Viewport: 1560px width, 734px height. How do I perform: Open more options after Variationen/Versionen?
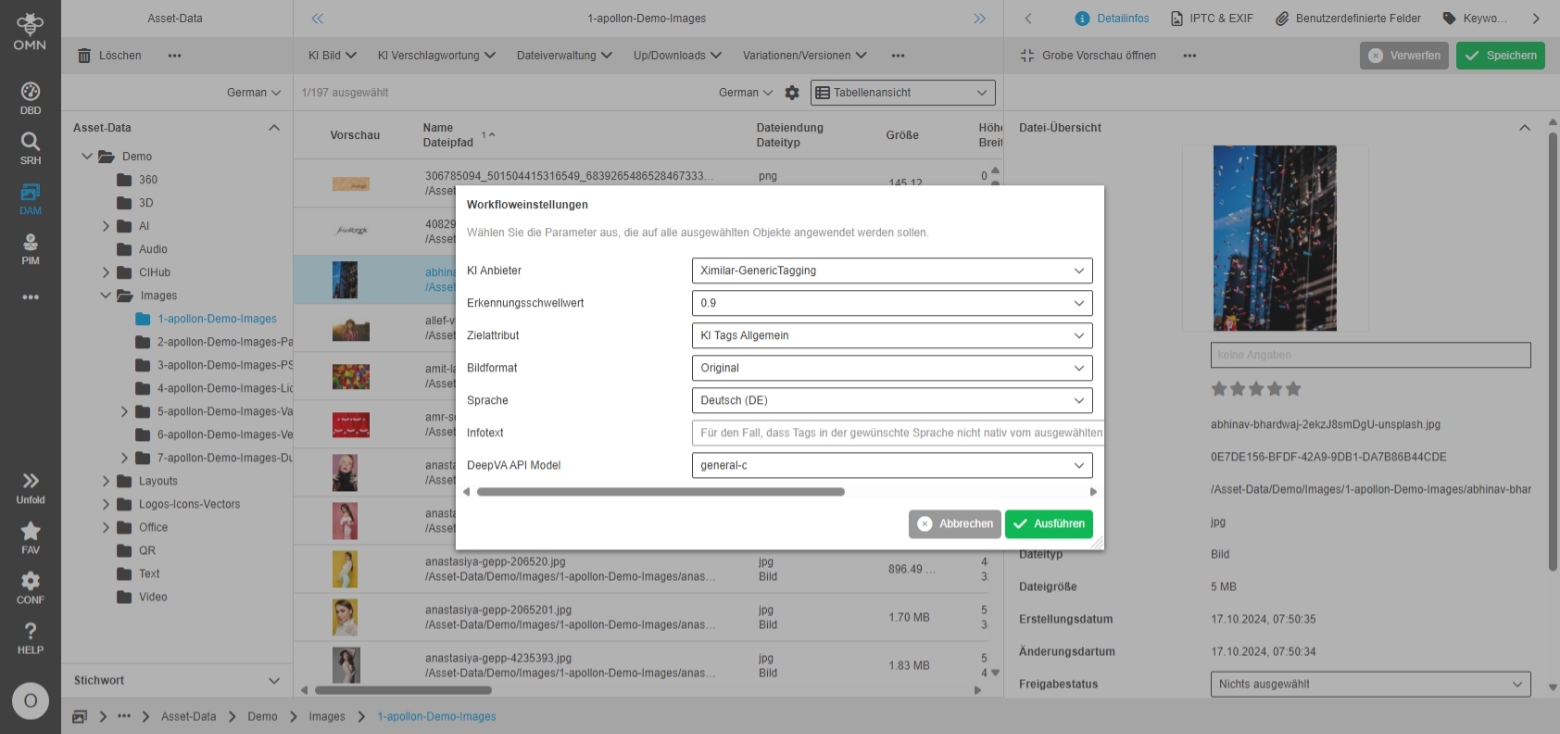pyautogui.click(x=898, y=55)
